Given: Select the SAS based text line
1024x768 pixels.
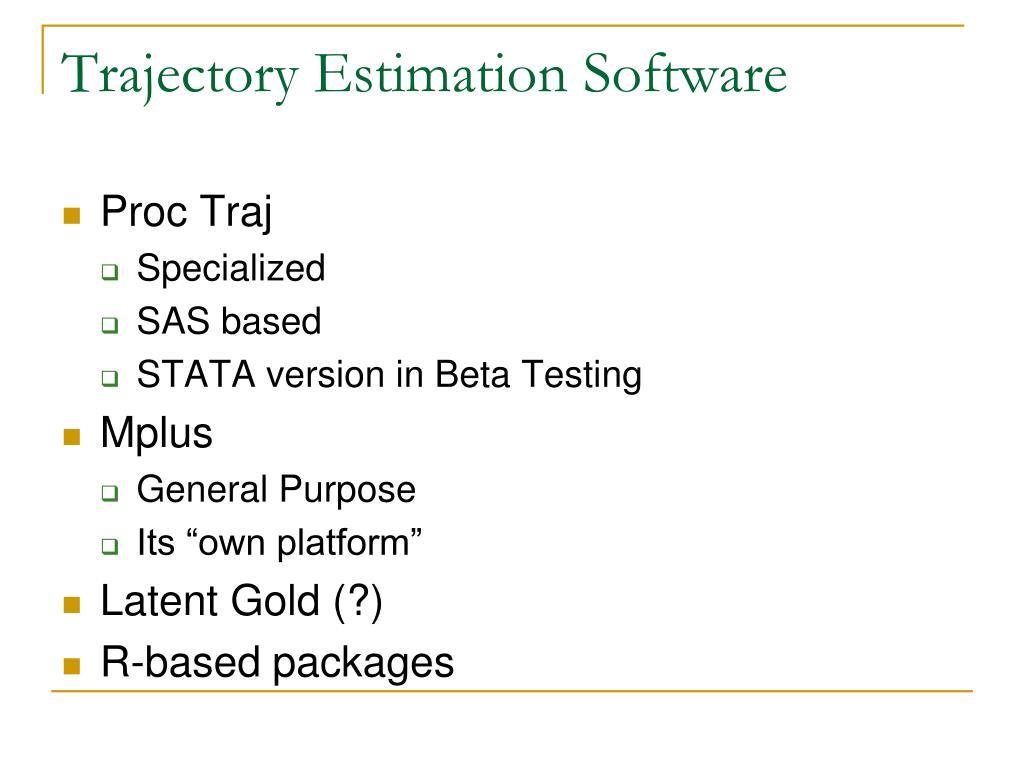Looking at the screenshot, I should 229,321.
